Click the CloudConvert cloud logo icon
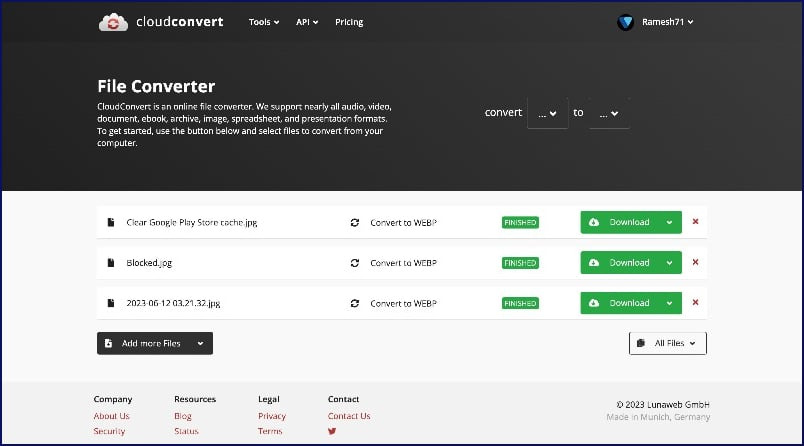 point(113,22)
